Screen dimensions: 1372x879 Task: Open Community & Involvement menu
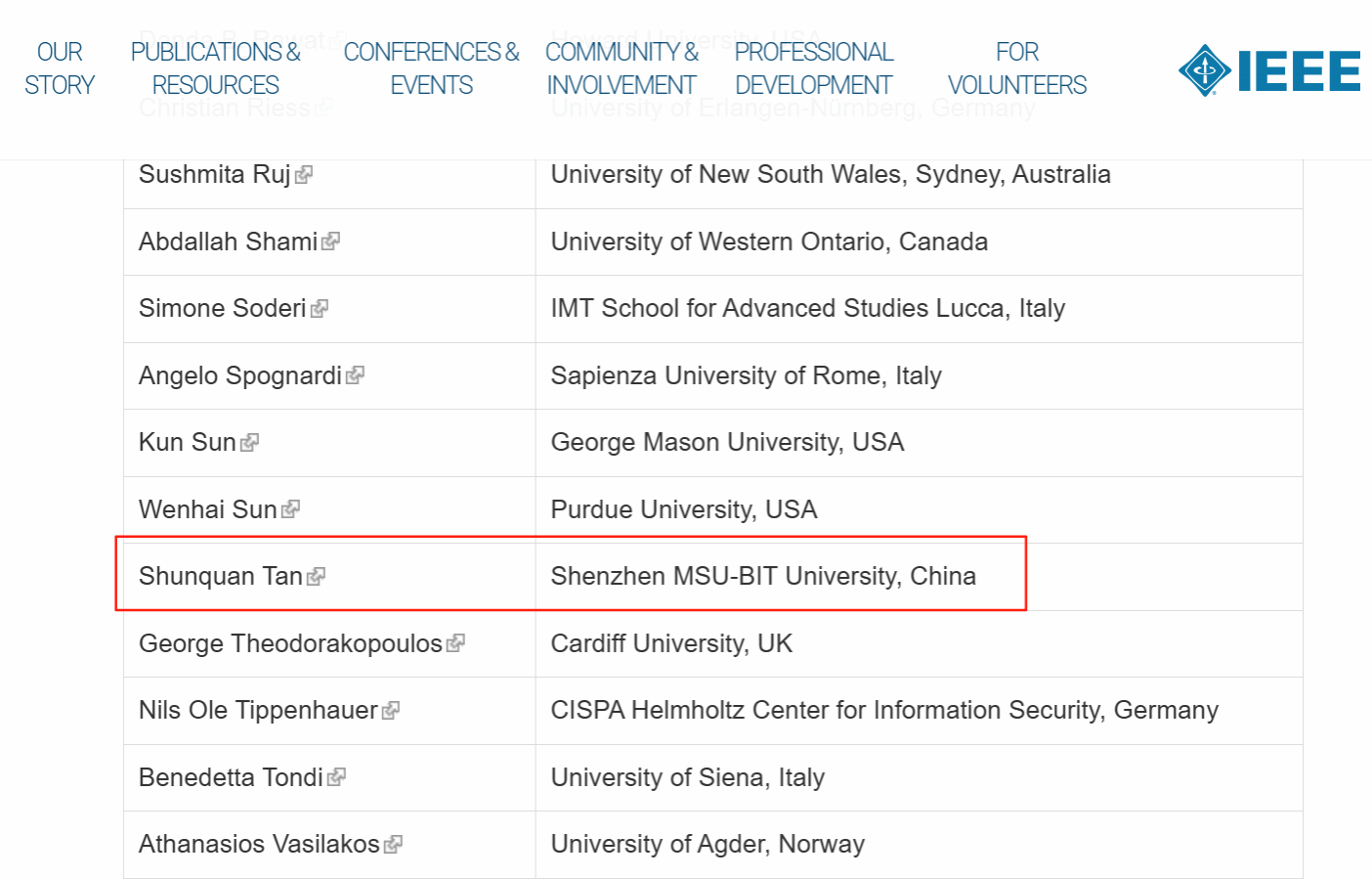622,68
